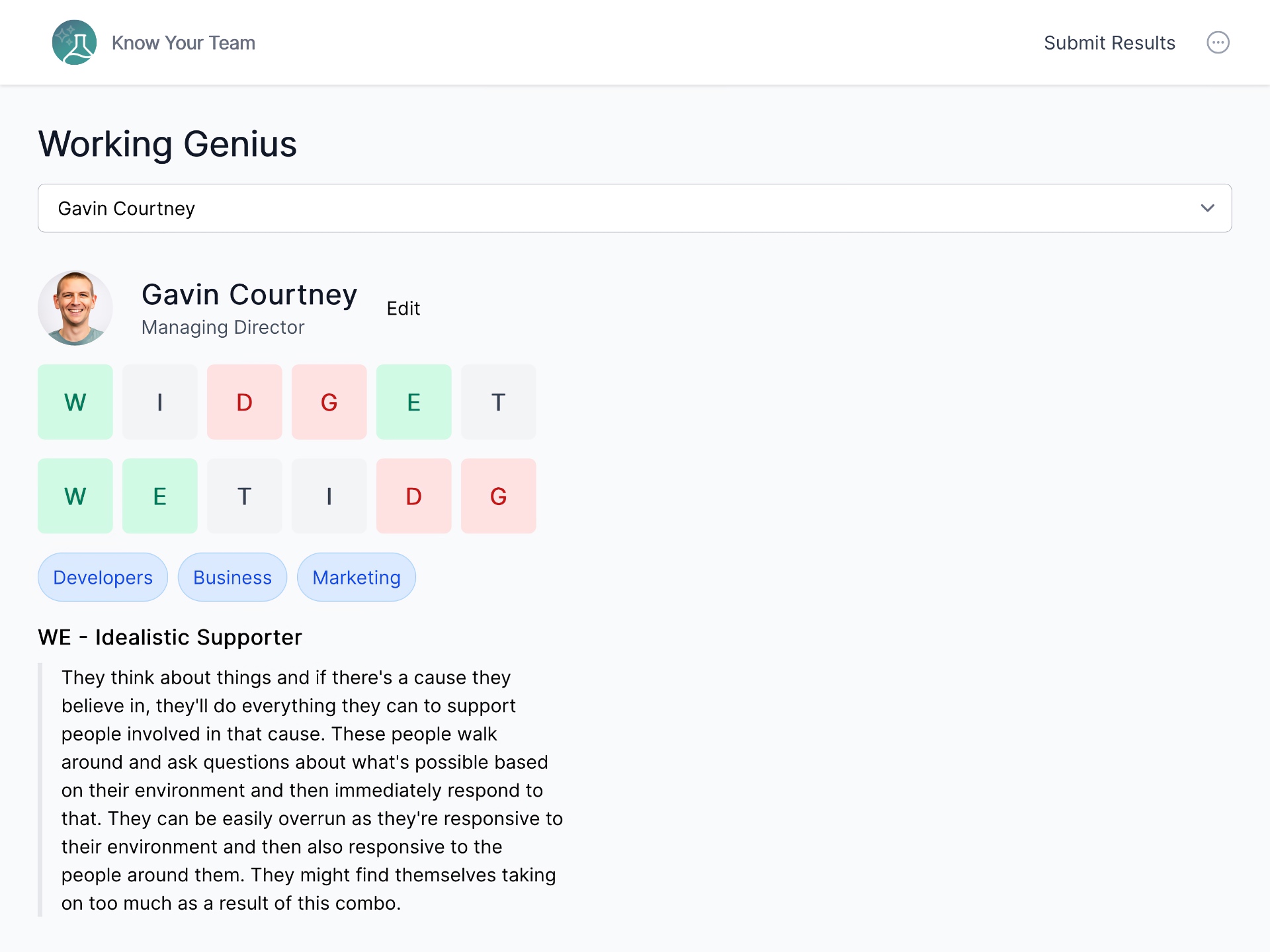The height and width of the screenshot is (952, 1270).
Task: Select red G tile in second row
Action: click(498, 496)
